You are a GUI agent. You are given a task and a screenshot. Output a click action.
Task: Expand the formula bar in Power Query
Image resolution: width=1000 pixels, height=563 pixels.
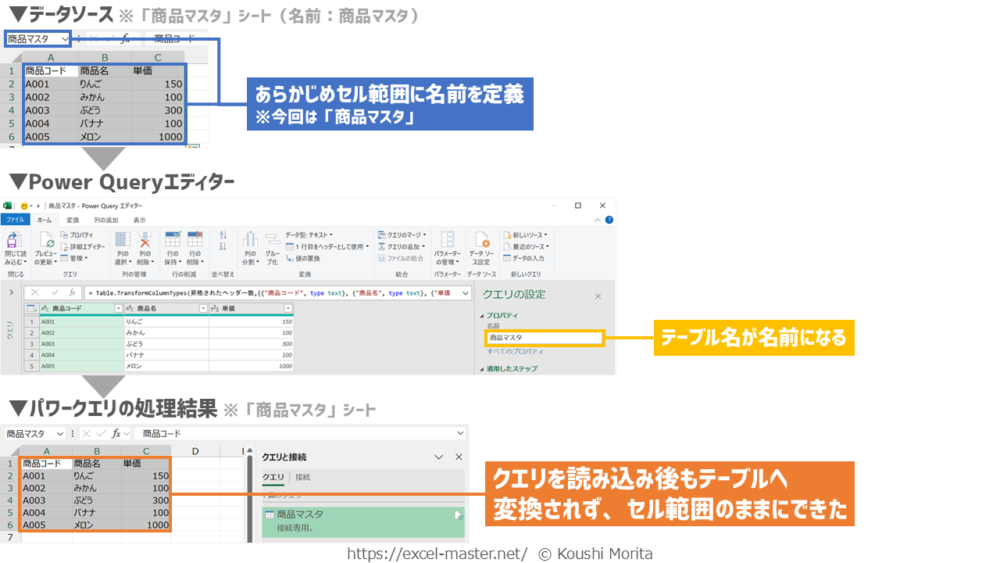466,293
